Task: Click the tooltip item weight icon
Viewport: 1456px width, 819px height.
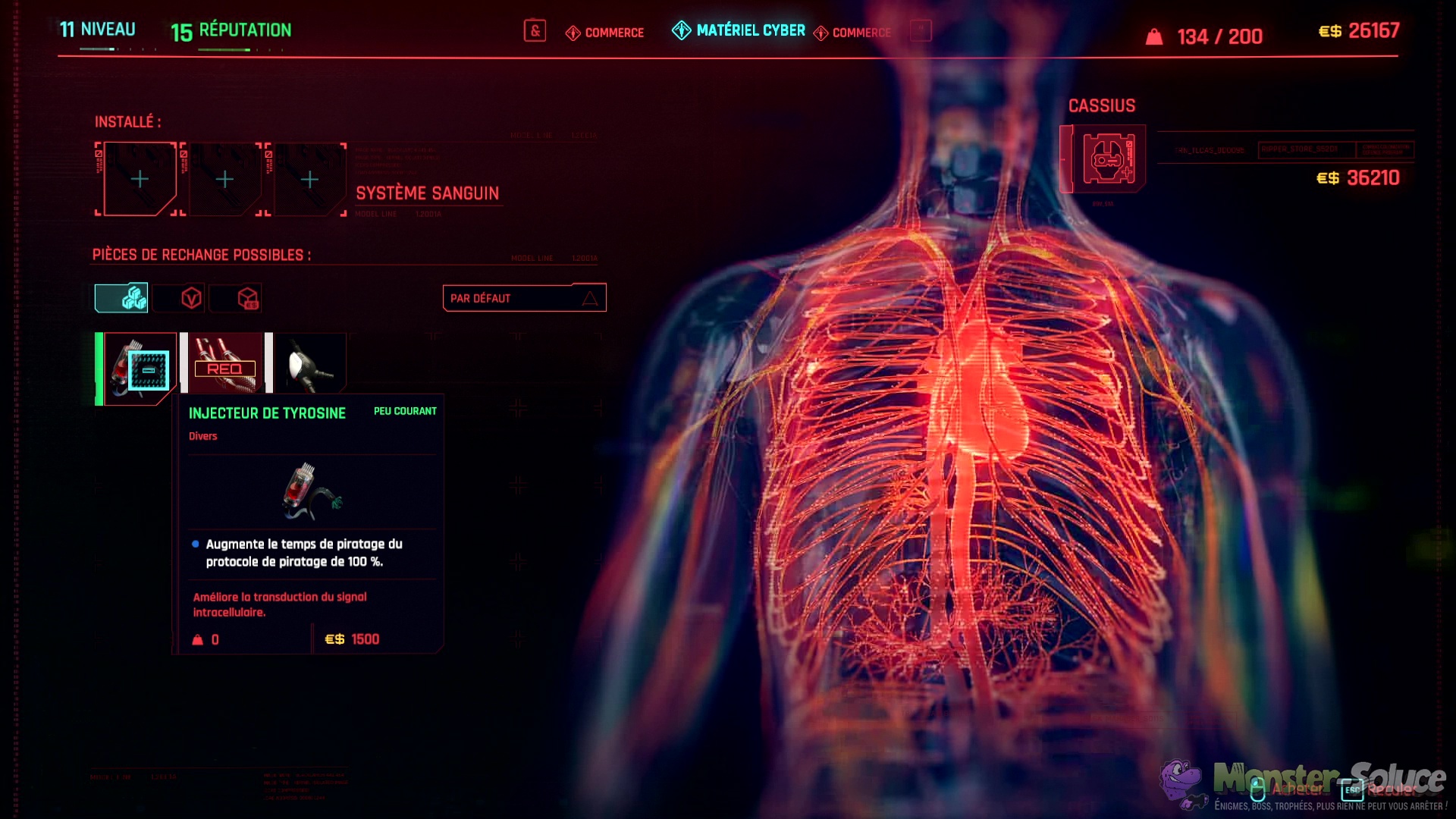Action: [x=198, y=640]
